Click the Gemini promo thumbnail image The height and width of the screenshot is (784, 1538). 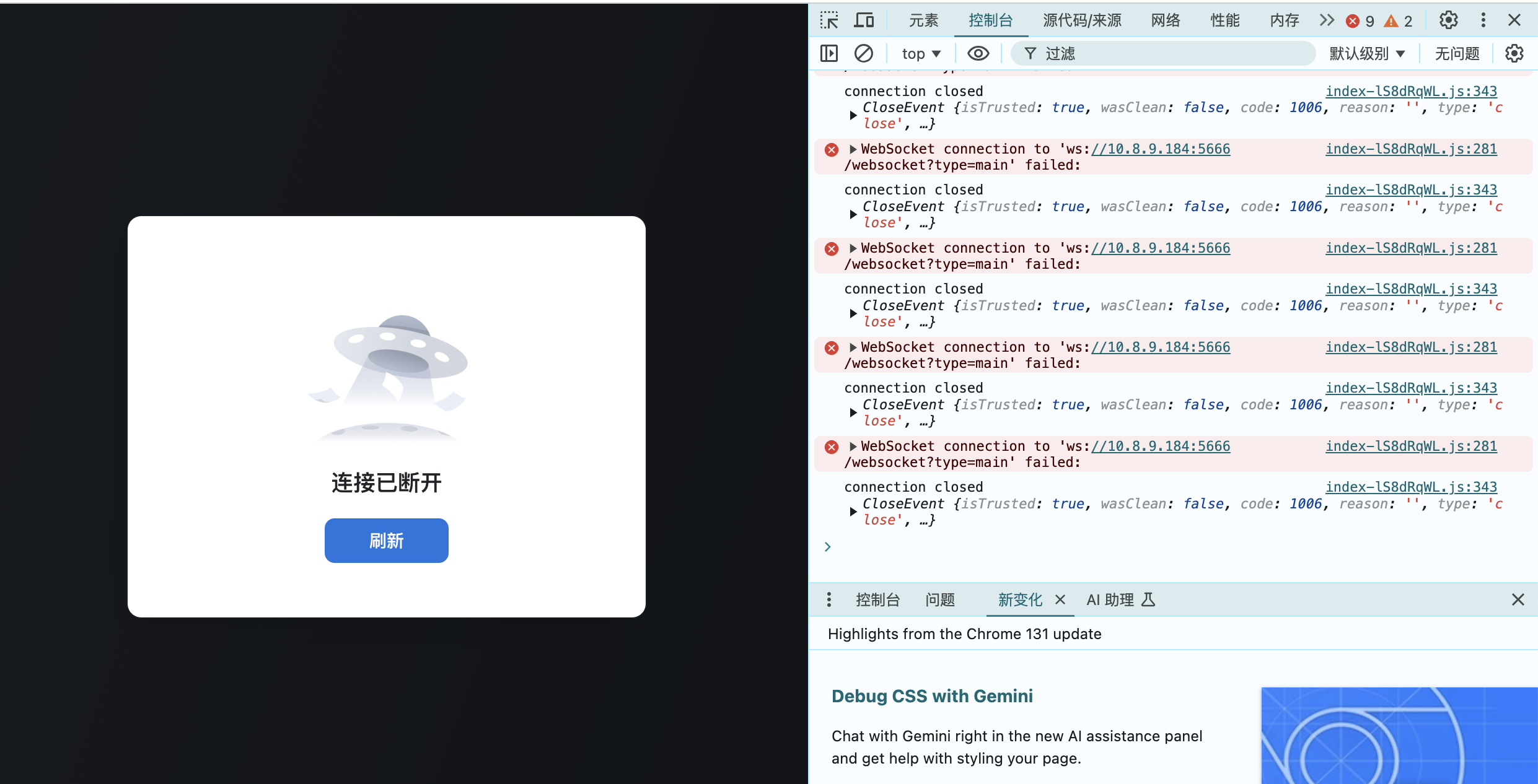(x=1399, y=736)
